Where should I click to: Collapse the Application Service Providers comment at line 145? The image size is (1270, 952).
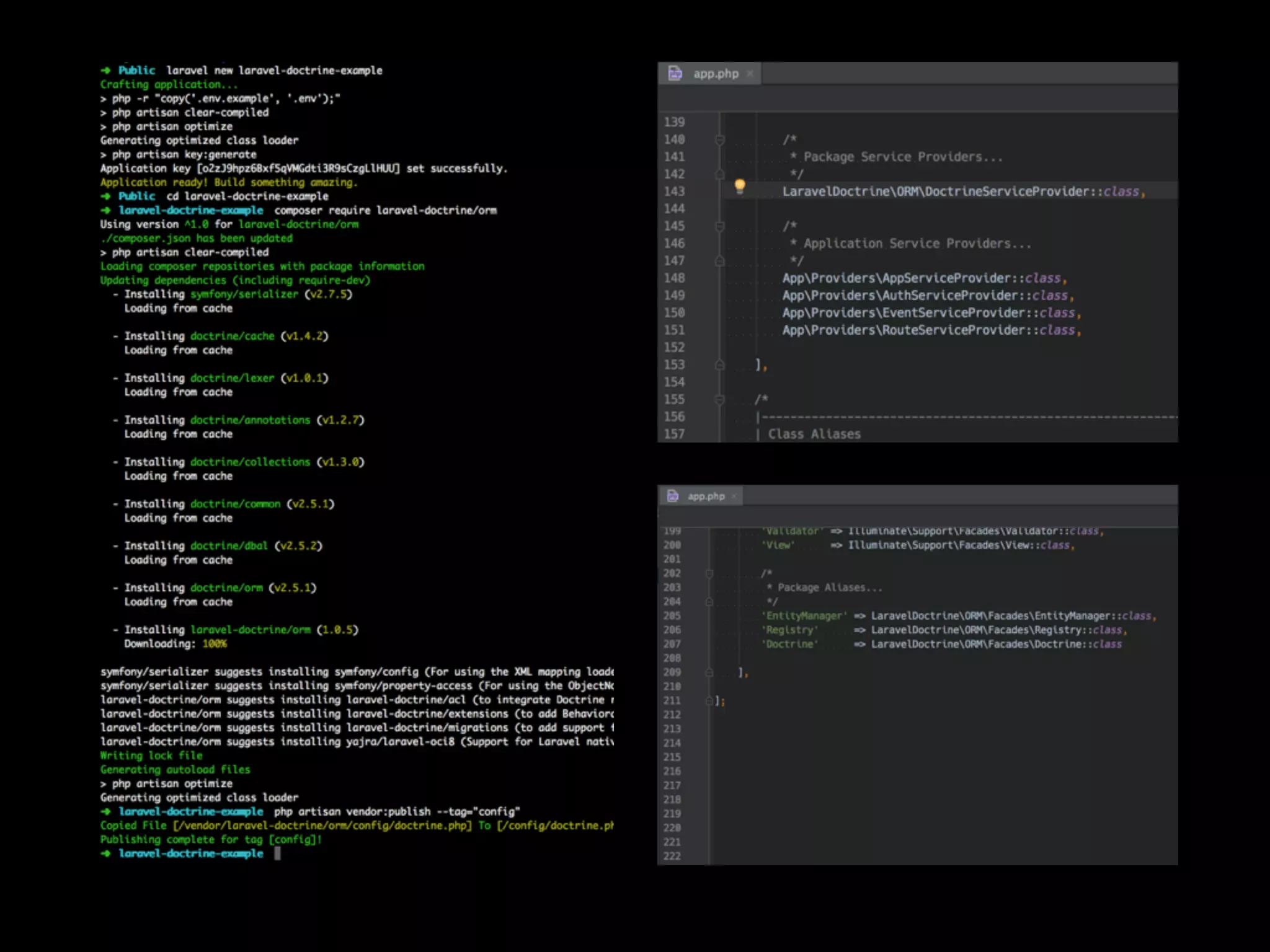tap(720, 227)
